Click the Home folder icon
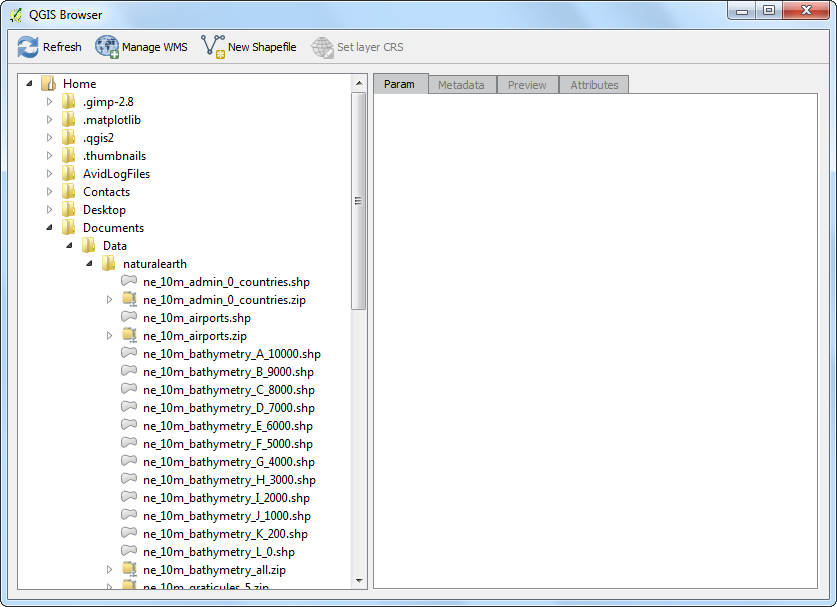 click(49, 83)
